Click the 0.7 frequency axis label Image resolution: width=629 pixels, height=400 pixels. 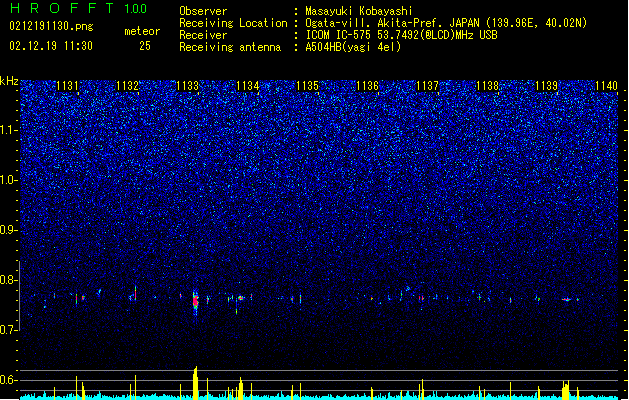(x=9, y=330)
